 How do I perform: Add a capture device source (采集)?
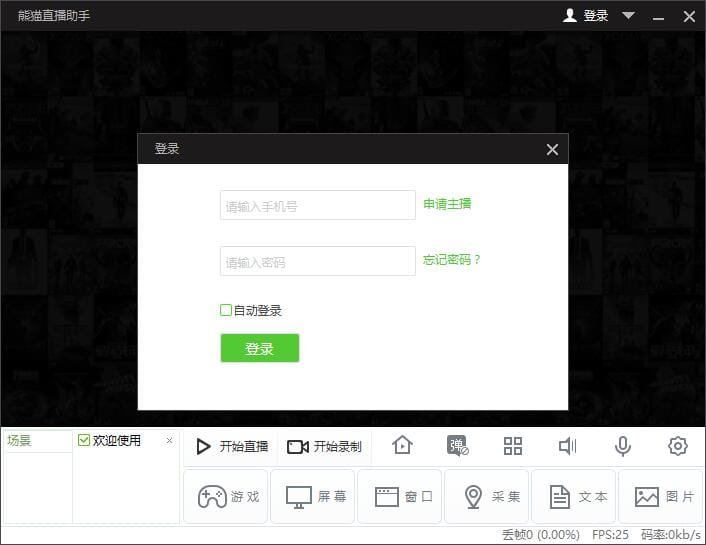(486, 496)
